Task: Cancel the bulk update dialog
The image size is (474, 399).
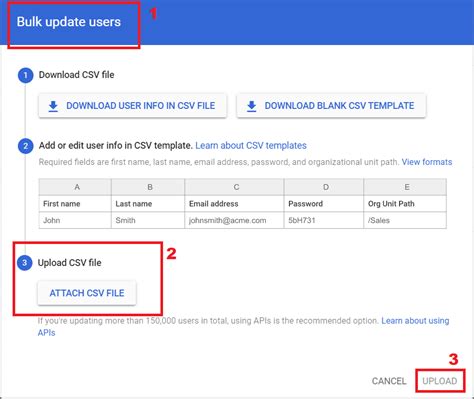Action: pos(389,381)
